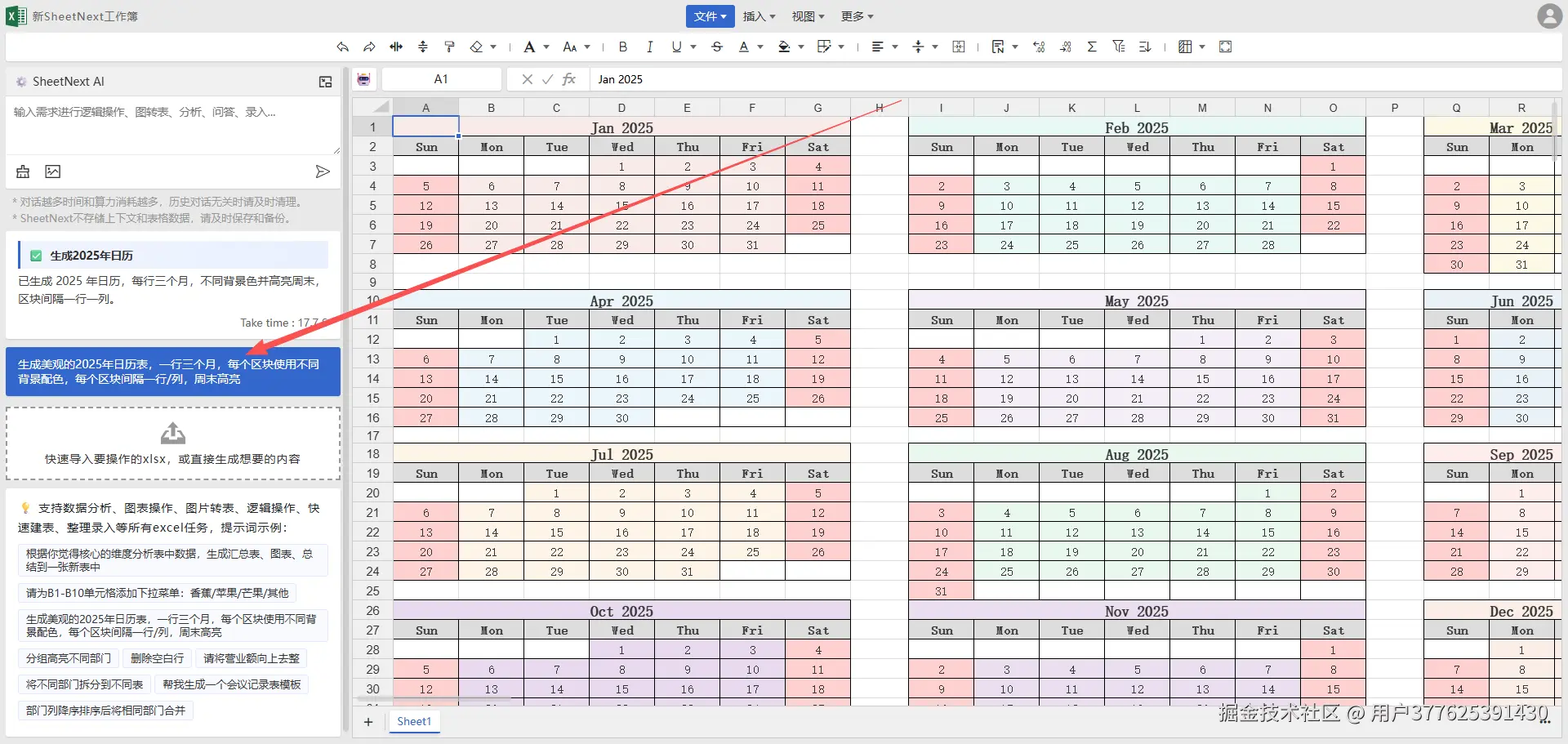Click the select-all corner of the grid

pyautogui.click(x=373, y=107)
